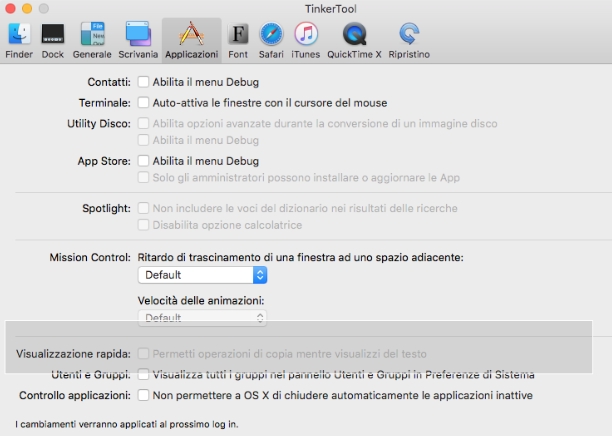Image resolution: width=612 pixels, height=436 pixels.
Task: Toggle show all groups in Utenti e Gruppi
Action: click(143, 374)
